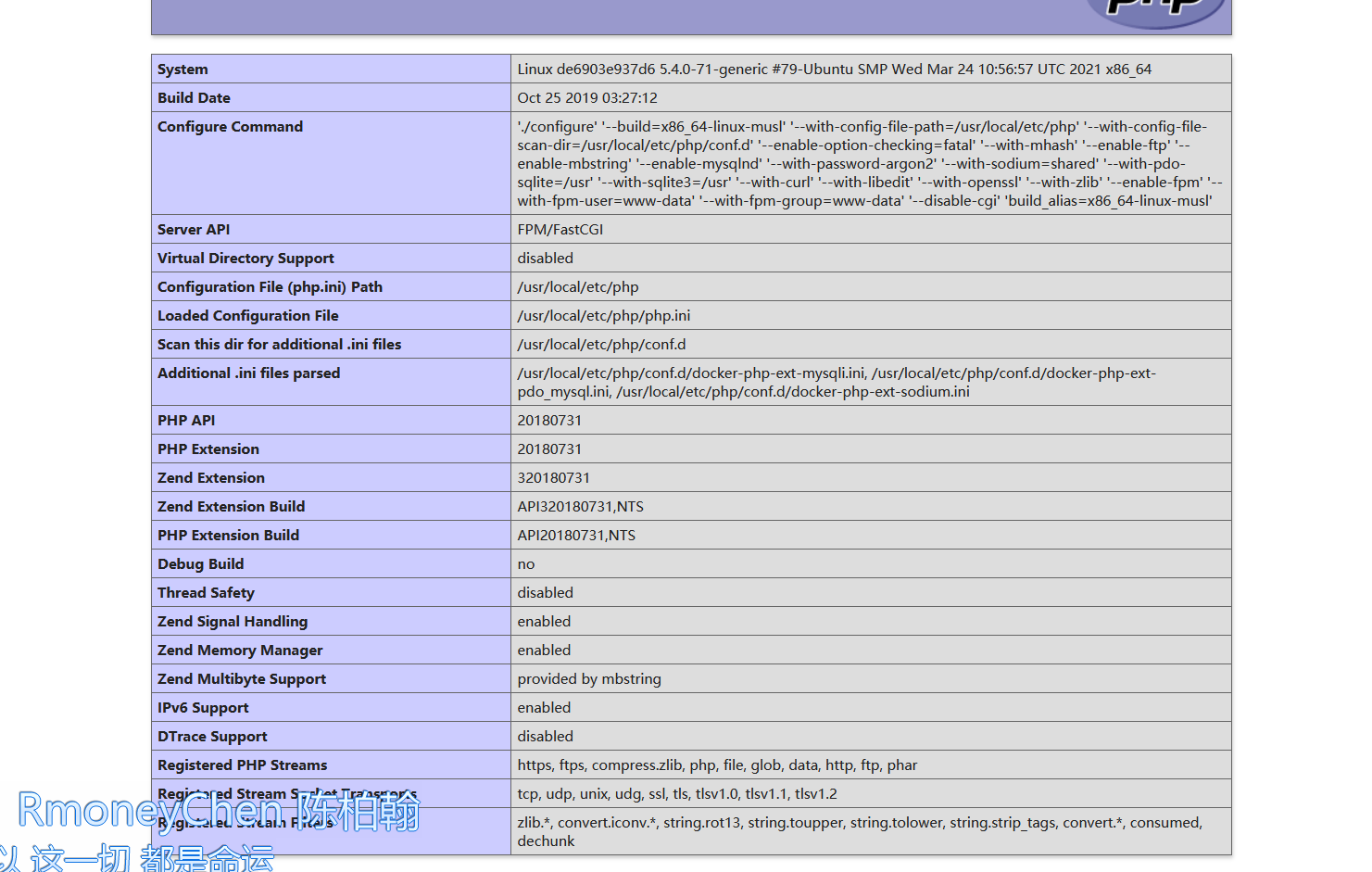Select 'Registered PHP Streams' label

click(242, 765)
